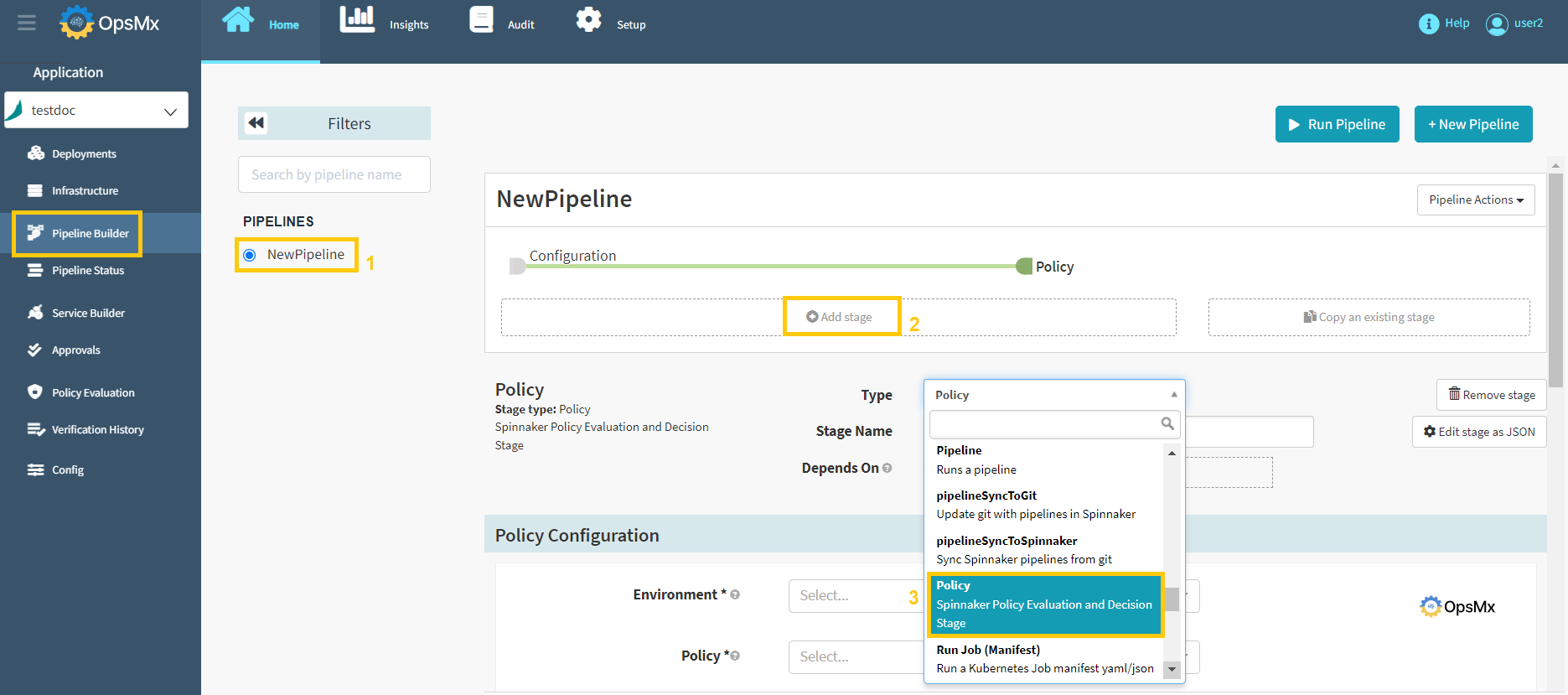The height and width of the screenshot is (695, 1568).
Task: Collapse the Type dropdown showing Policy
Action: click(x=1053, y=395)
